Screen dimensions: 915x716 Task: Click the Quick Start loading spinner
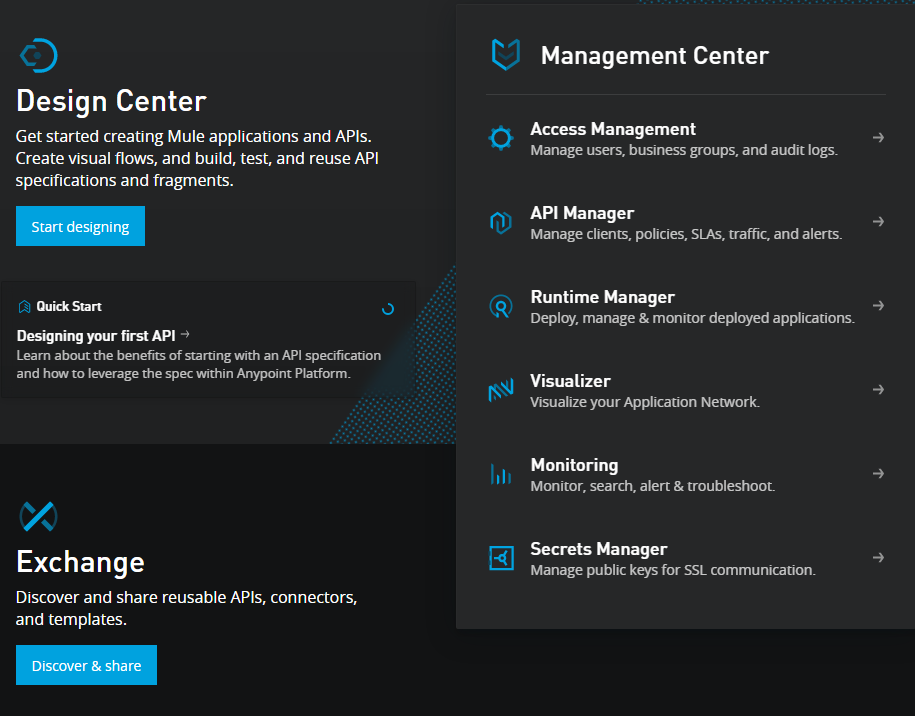[x=388, y=309]
